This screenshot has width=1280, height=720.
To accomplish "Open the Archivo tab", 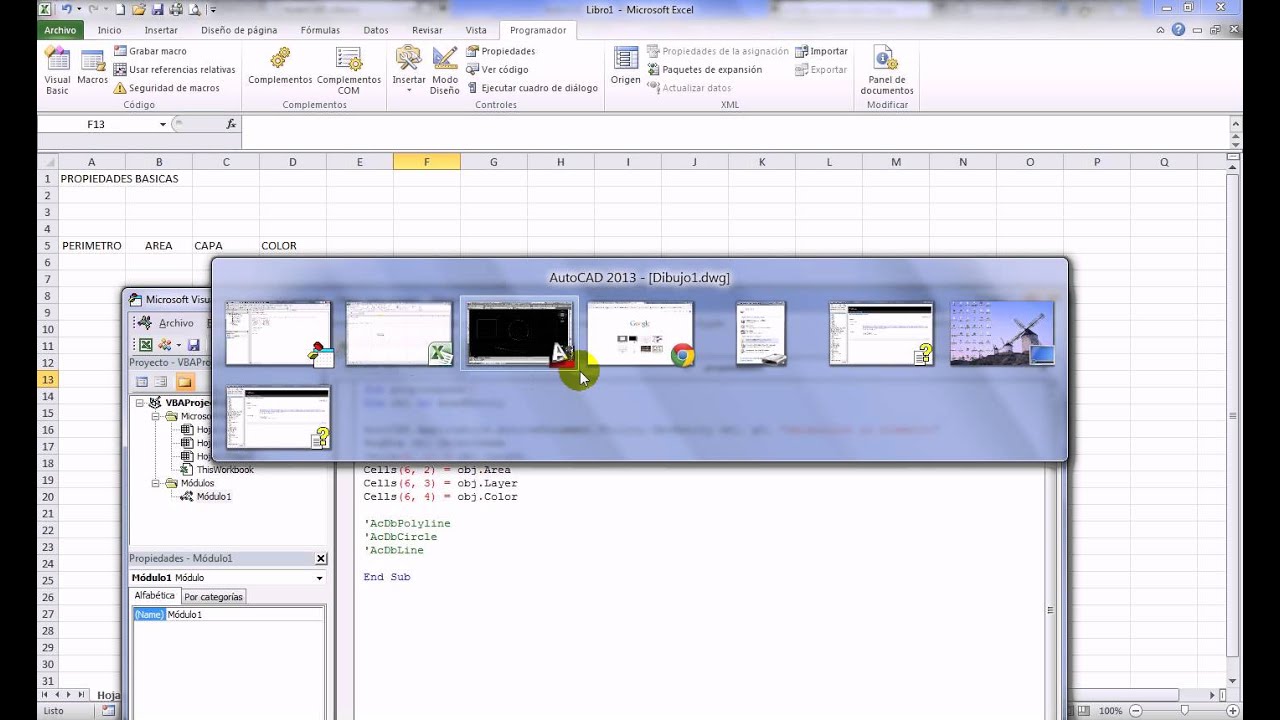I will [60, 30].
